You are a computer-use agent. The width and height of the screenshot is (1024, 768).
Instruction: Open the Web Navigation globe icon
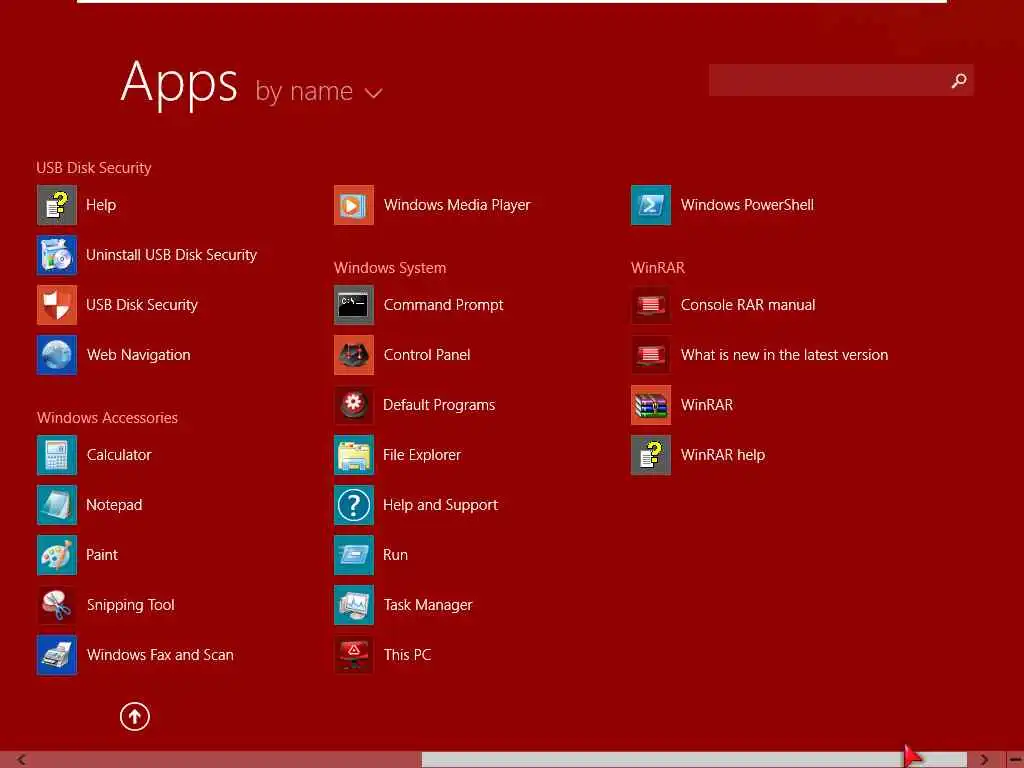tap(57, 355)
